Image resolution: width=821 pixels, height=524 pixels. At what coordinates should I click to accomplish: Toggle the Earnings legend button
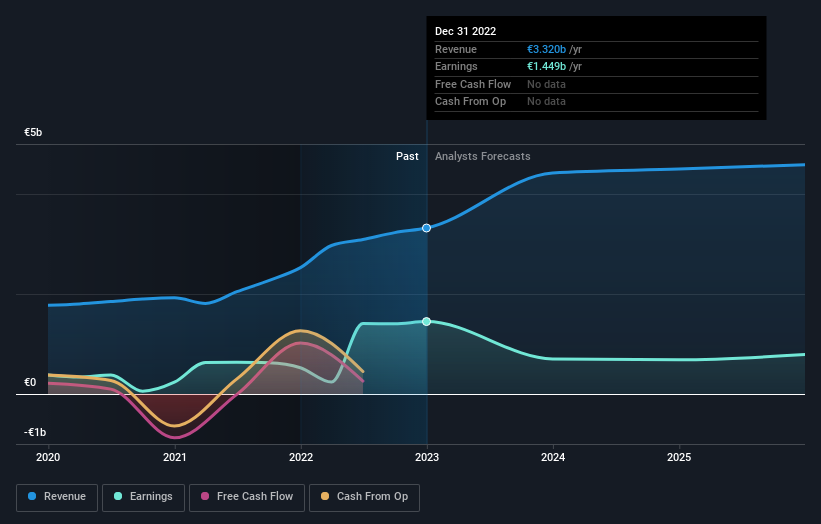tap(143, 497)
